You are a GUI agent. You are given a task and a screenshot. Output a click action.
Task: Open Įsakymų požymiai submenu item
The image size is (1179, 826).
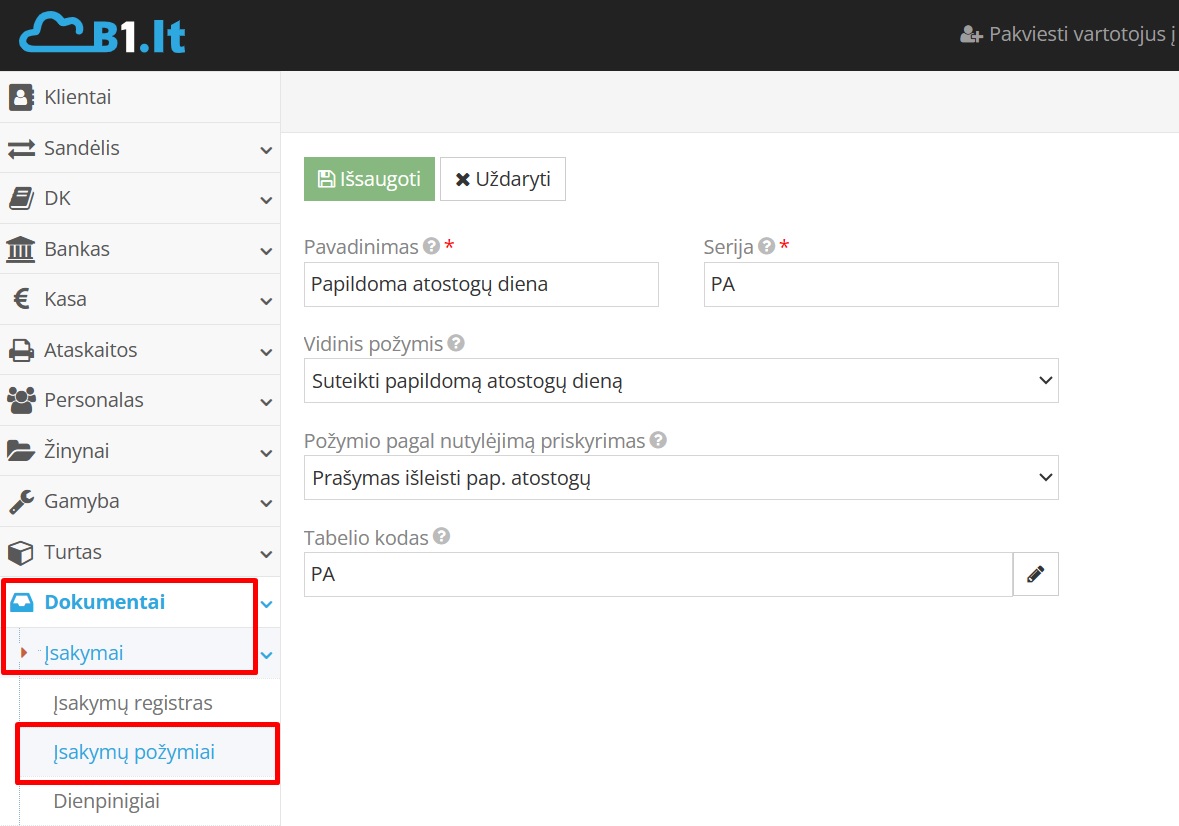coord(134,752)
